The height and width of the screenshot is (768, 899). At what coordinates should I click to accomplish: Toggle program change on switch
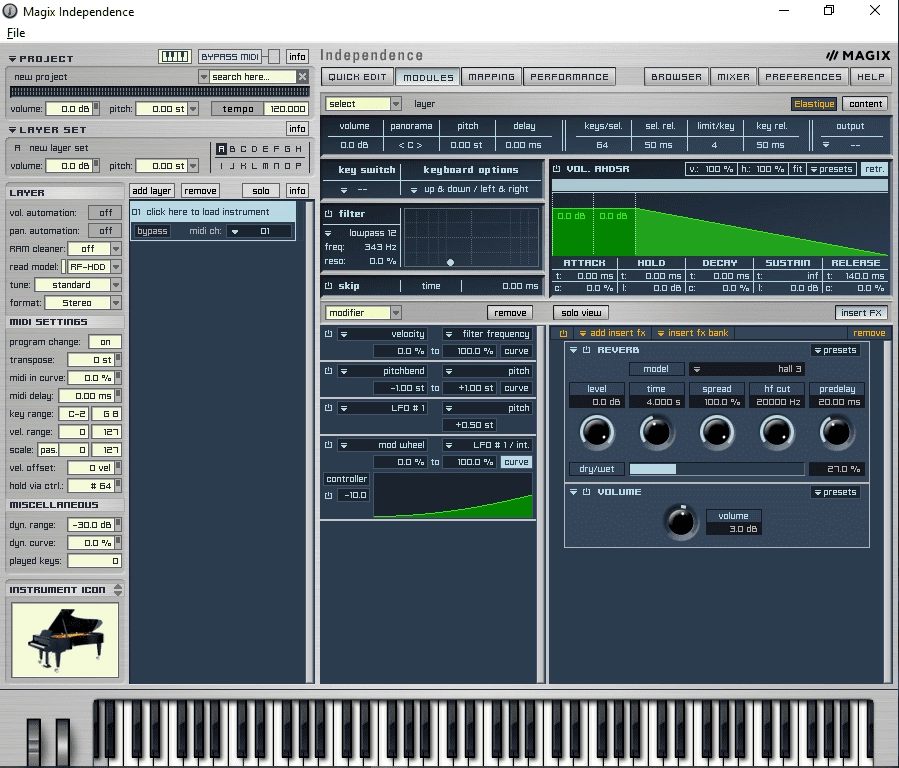tap(105, 342)
